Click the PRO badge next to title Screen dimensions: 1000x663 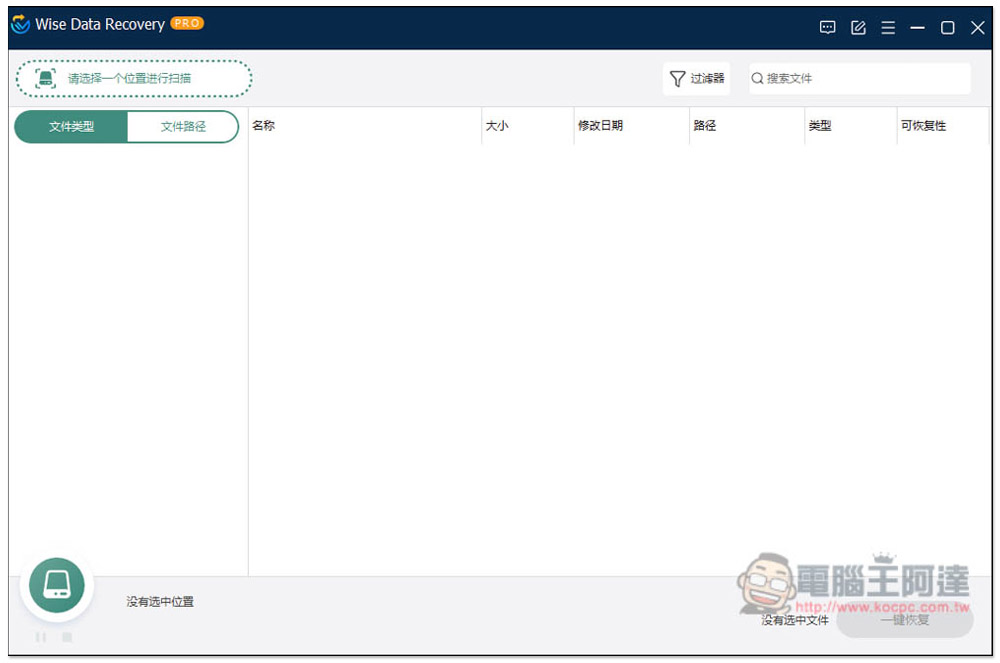[187, 24]
